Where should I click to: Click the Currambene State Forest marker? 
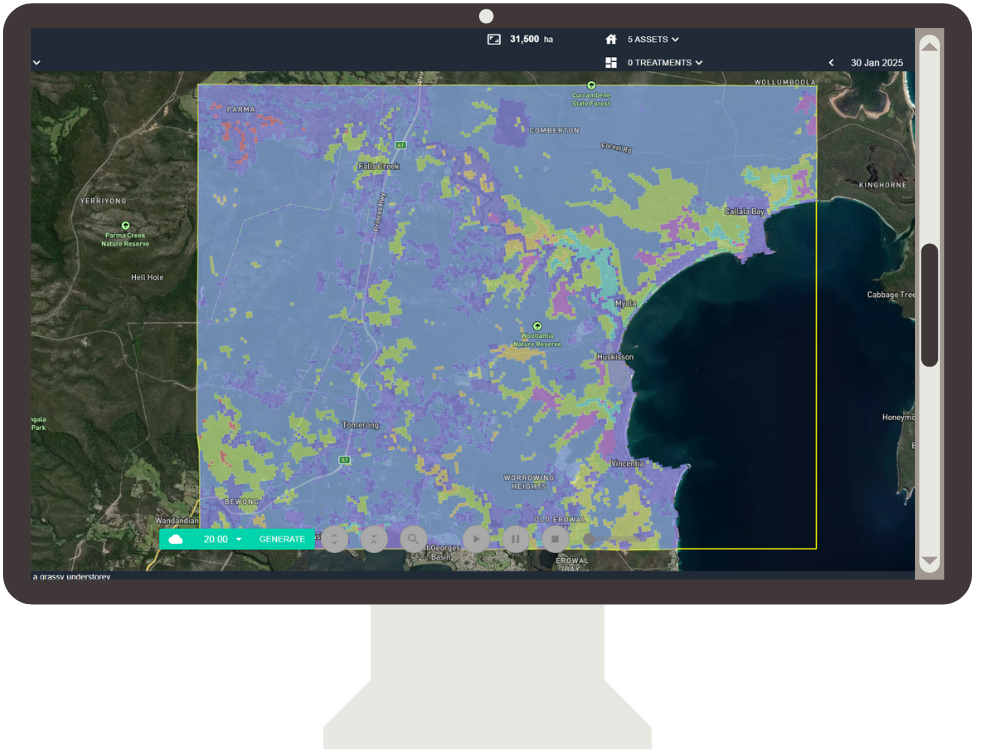(x=591, y=85)
